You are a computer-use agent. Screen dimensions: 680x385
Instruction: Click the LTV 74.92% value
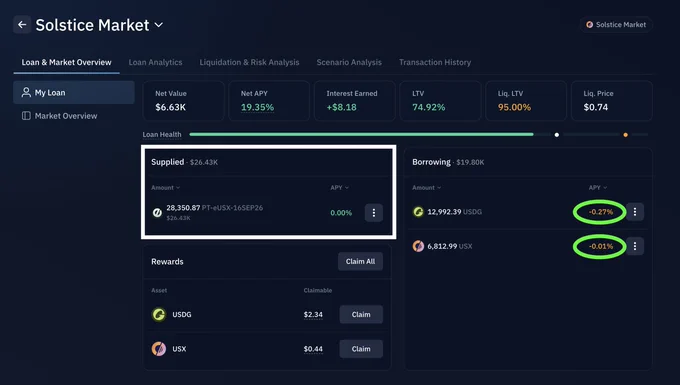[x=428, y=107]
